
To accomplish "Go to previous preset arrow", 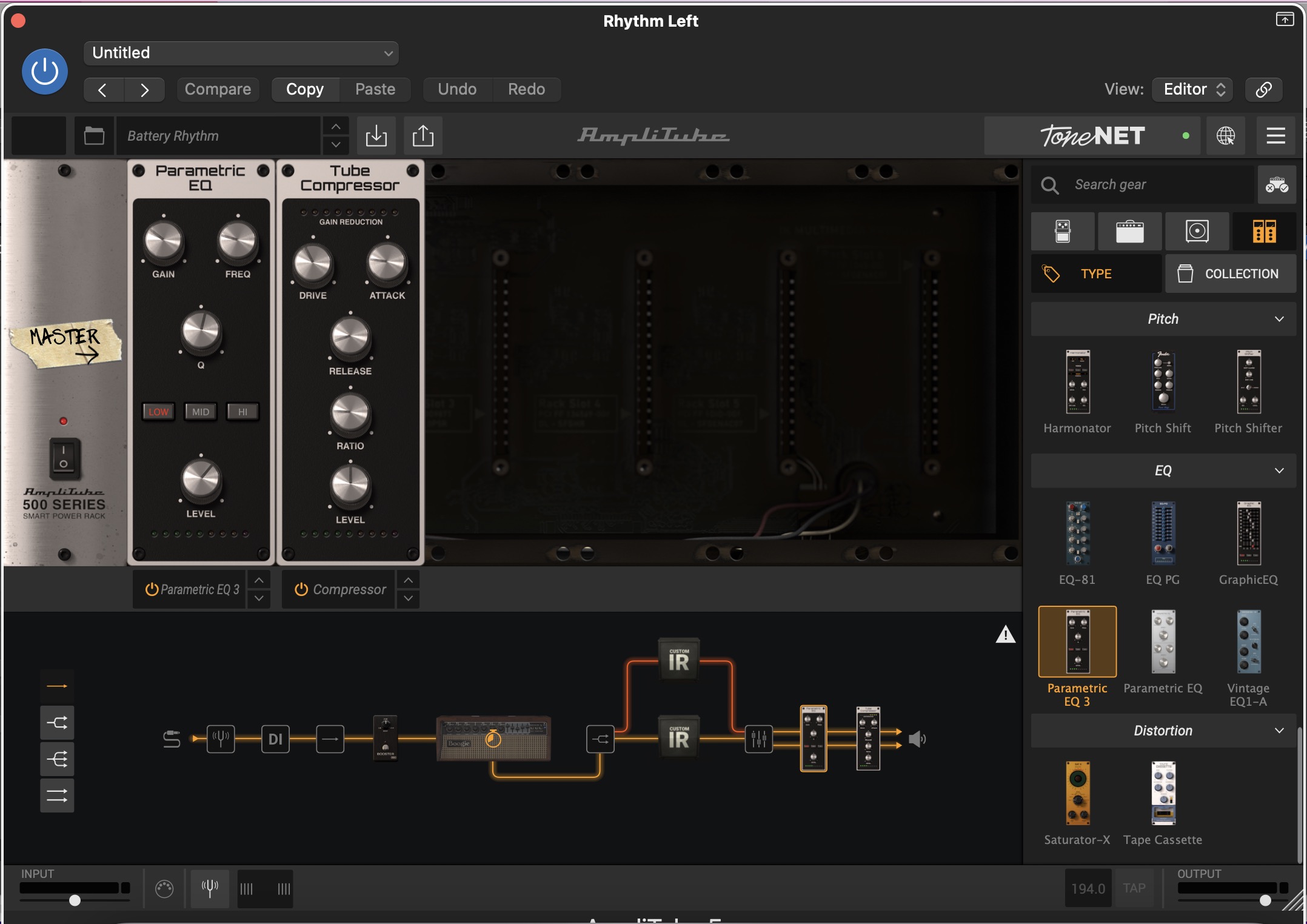I will click(x=103, y=90).
